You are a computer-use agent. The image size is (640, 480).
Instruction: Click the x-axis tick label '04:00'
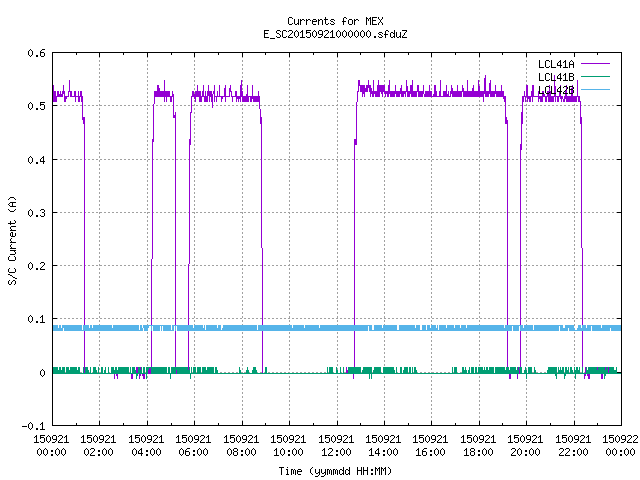[x=146, y=452]
